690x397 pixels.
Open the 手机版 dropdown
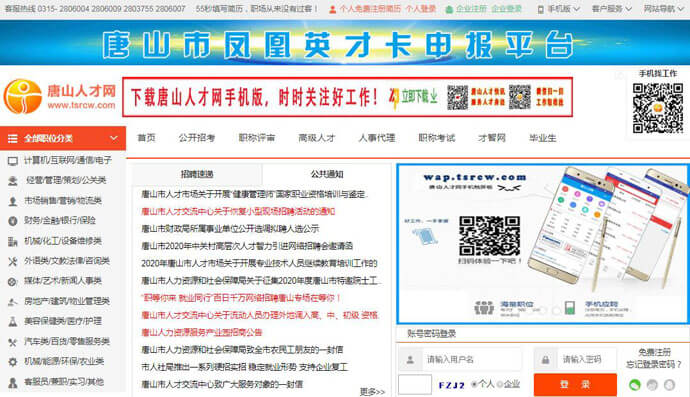tap(564, 9)
